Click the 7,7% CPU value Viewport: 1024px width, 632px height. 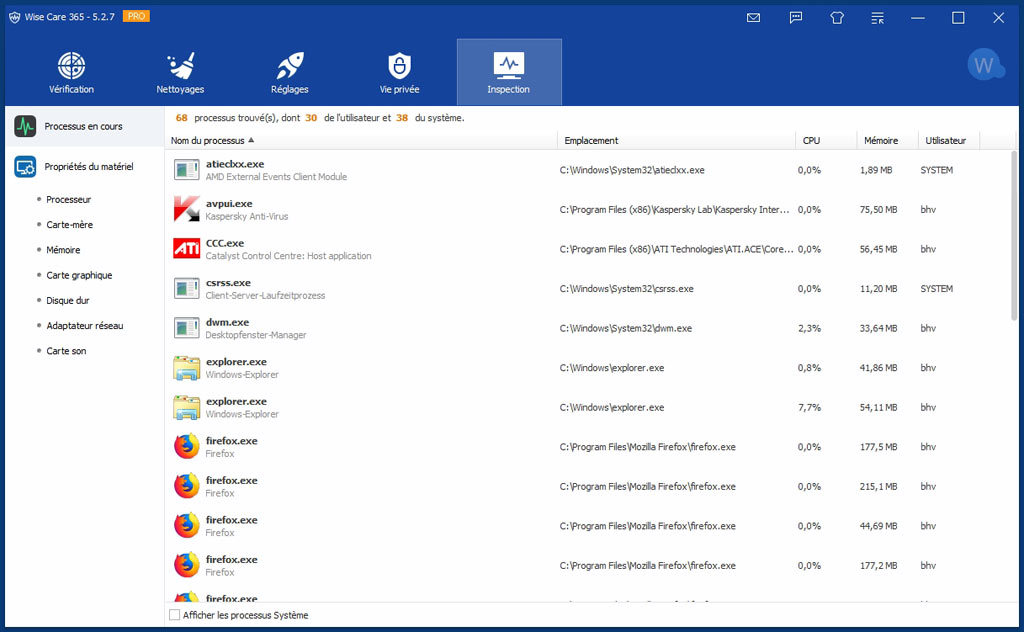tap(809, 407)
